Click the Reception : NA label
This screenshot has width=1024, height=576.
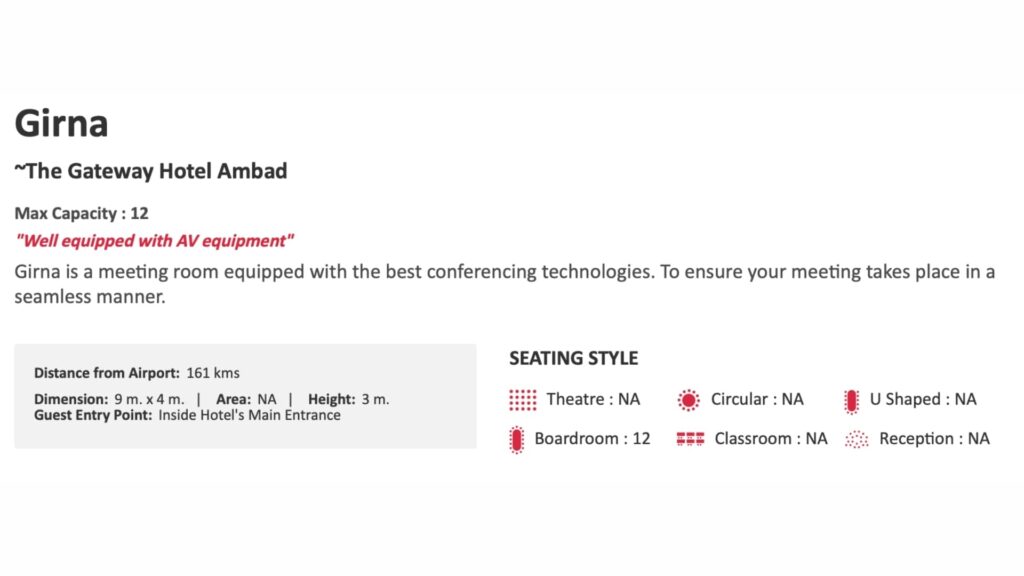[x=934, y=439]
